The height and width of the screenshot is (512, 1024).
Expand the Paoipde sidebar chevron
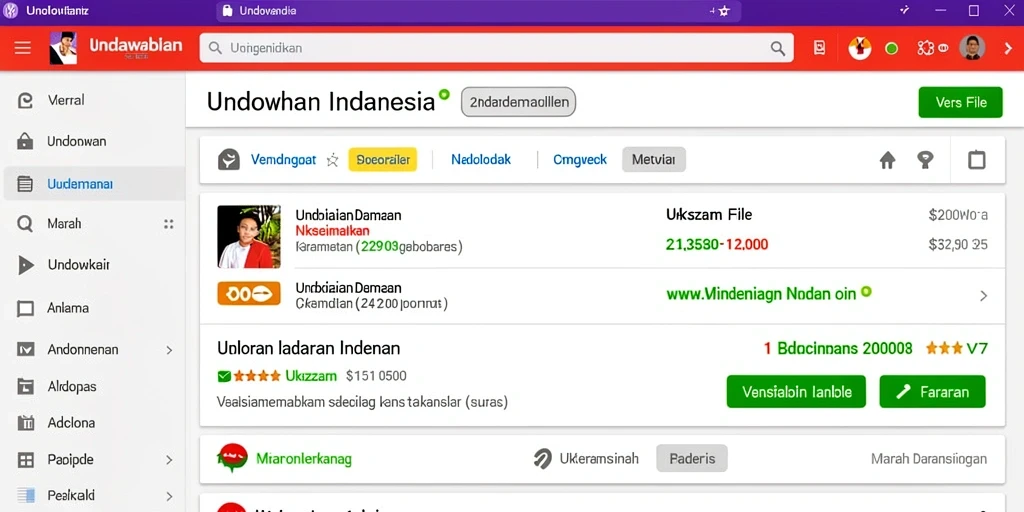[x=169, y=460]
